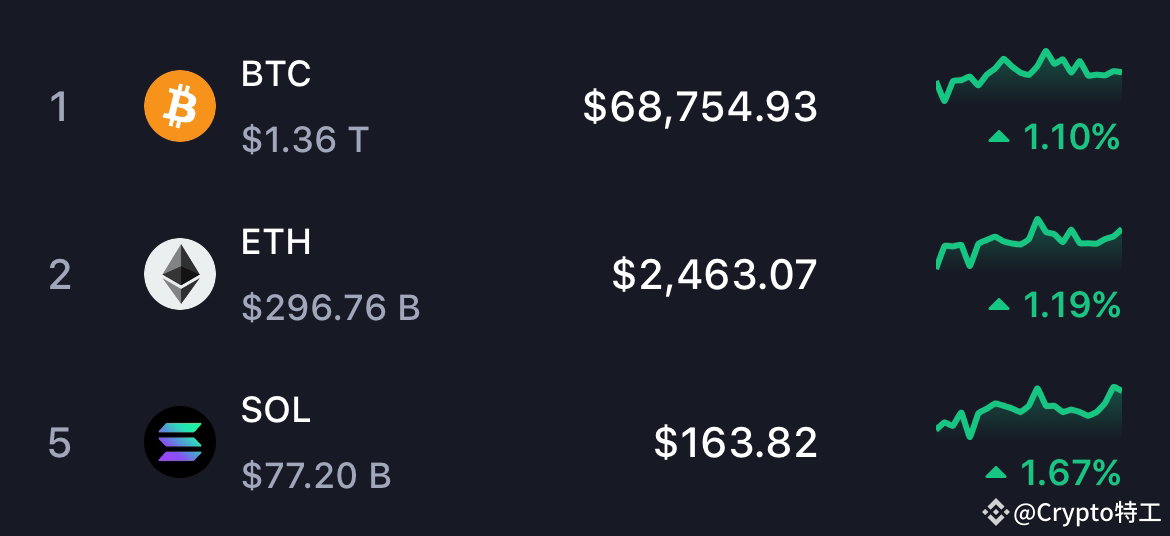
Task: Click the green up arrow beside 1.67%
Action: (x=997, y=473)
